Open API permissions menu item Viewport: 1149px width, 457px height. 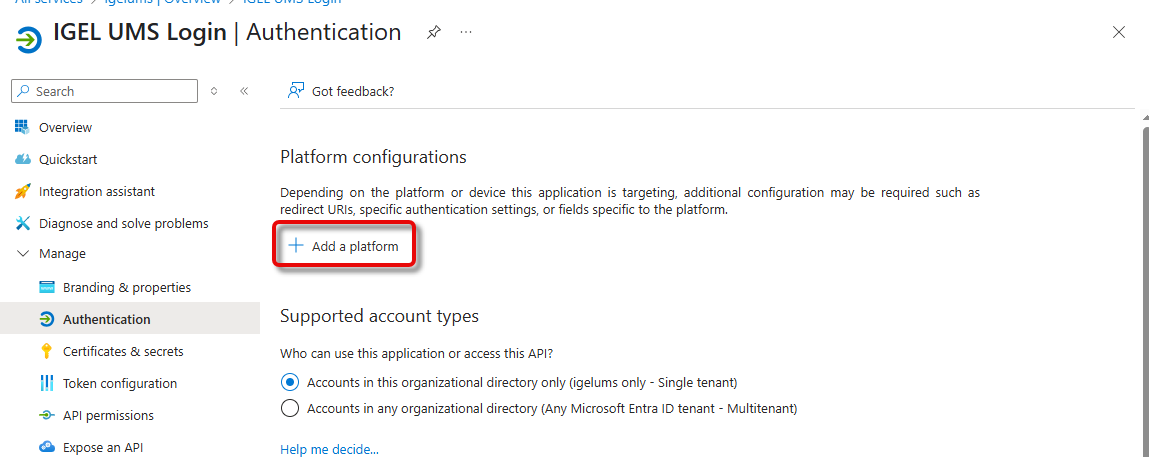point(108,415)
